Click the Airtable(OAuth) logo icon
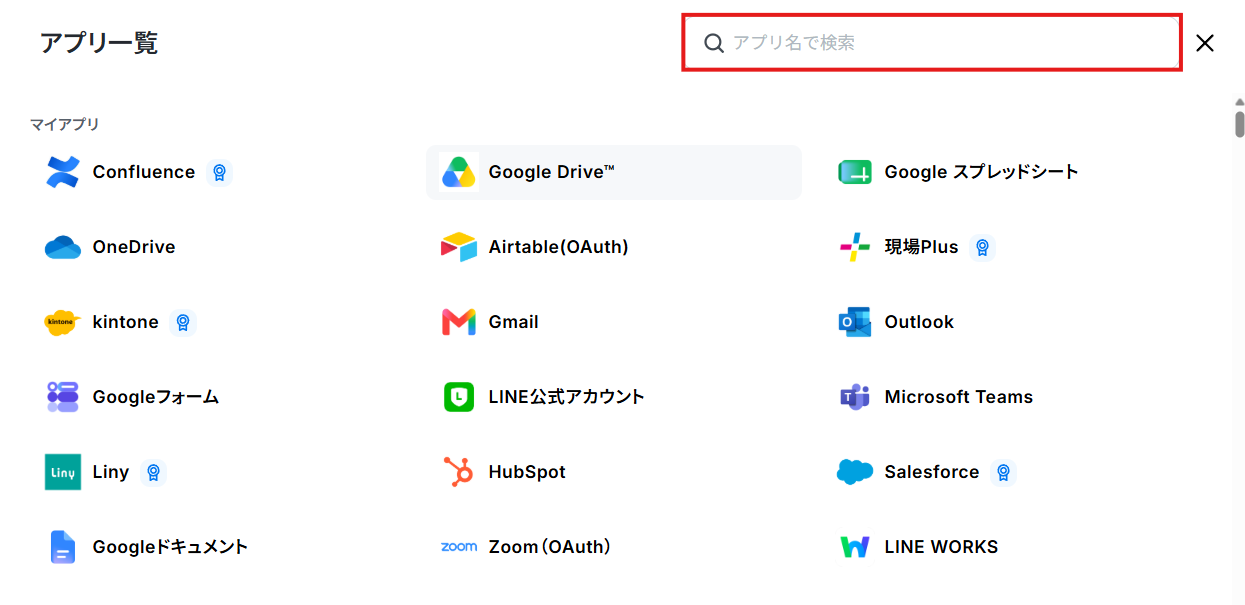 [x=459, y=247]
